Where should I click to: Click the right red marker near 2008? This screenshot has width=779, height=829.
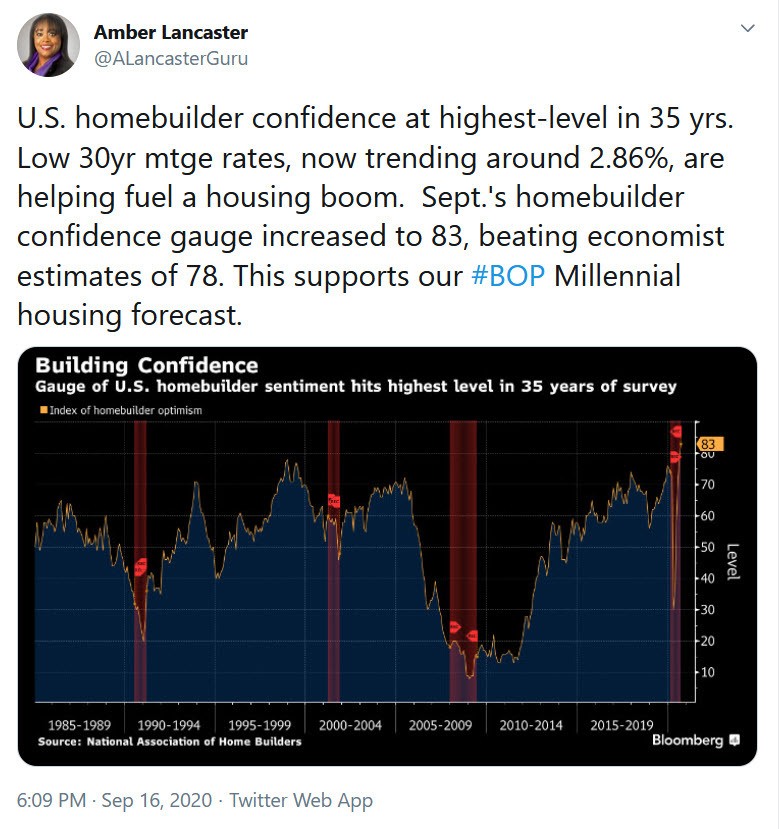coord(473,635)
